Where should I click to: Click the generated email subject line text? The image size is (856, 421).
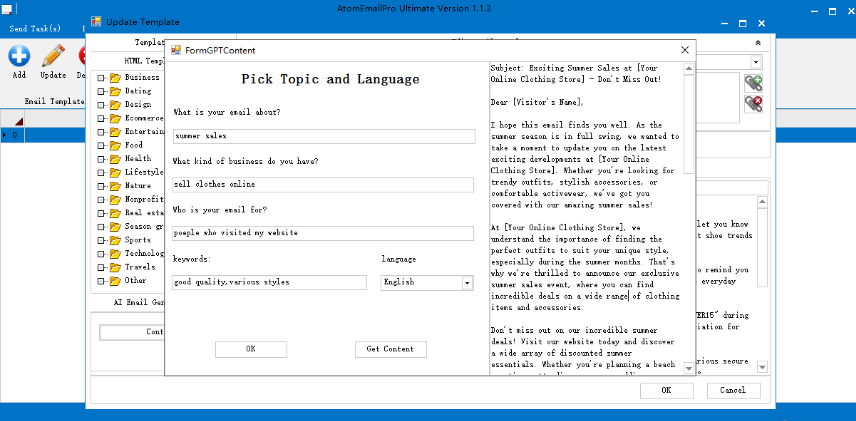click(x=576, y=74)
